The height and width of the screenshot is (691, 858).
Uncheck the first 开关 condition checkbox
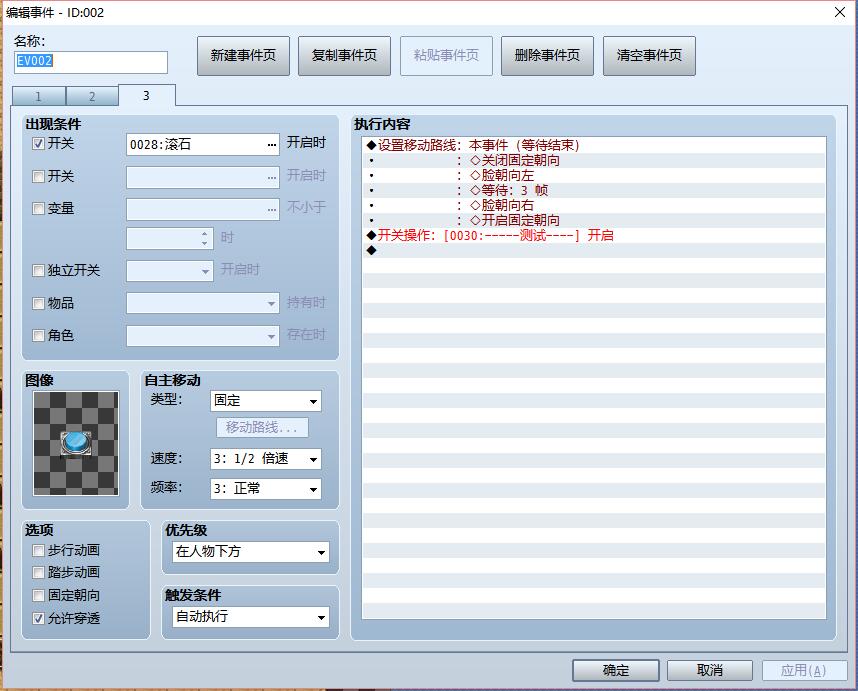(38, 144)
